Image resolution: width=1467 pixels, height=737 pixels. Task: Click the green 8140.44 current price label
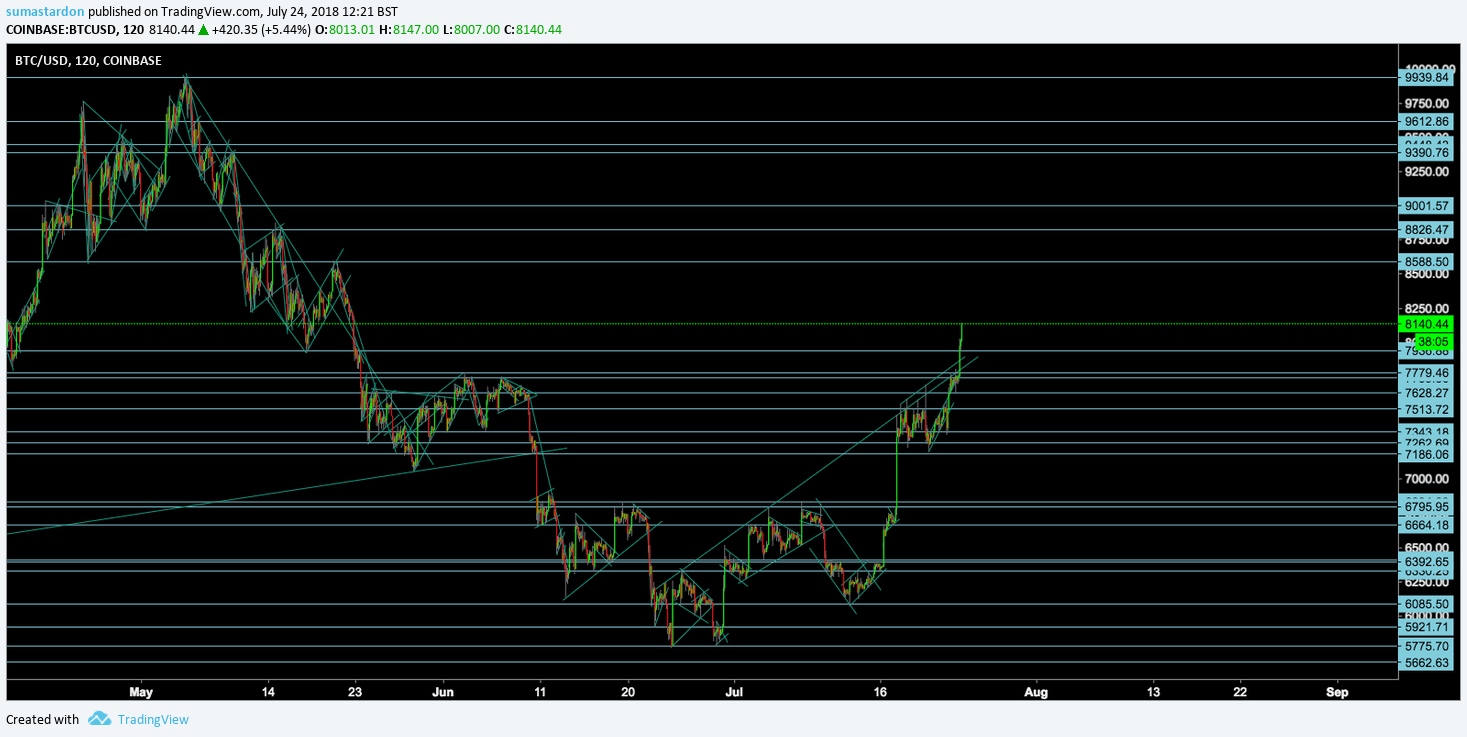coord(1427,324)
